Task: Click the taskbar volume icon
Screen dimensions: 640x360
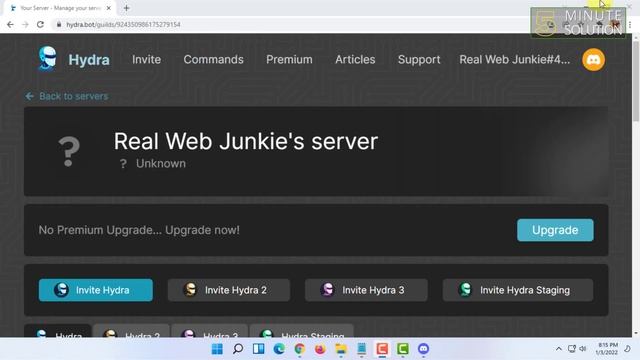Action: pos(583,349)
